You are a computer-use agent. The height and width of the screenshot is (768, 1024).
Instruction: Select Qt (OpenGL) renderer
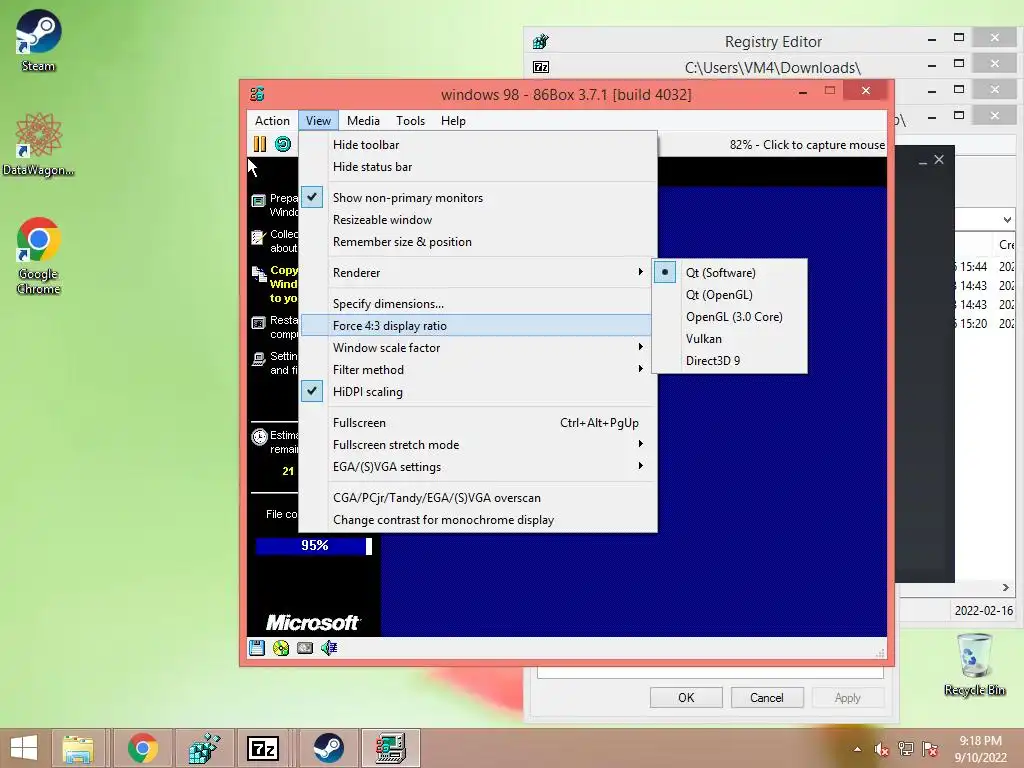pyautogui.click(x=729, y=295)
